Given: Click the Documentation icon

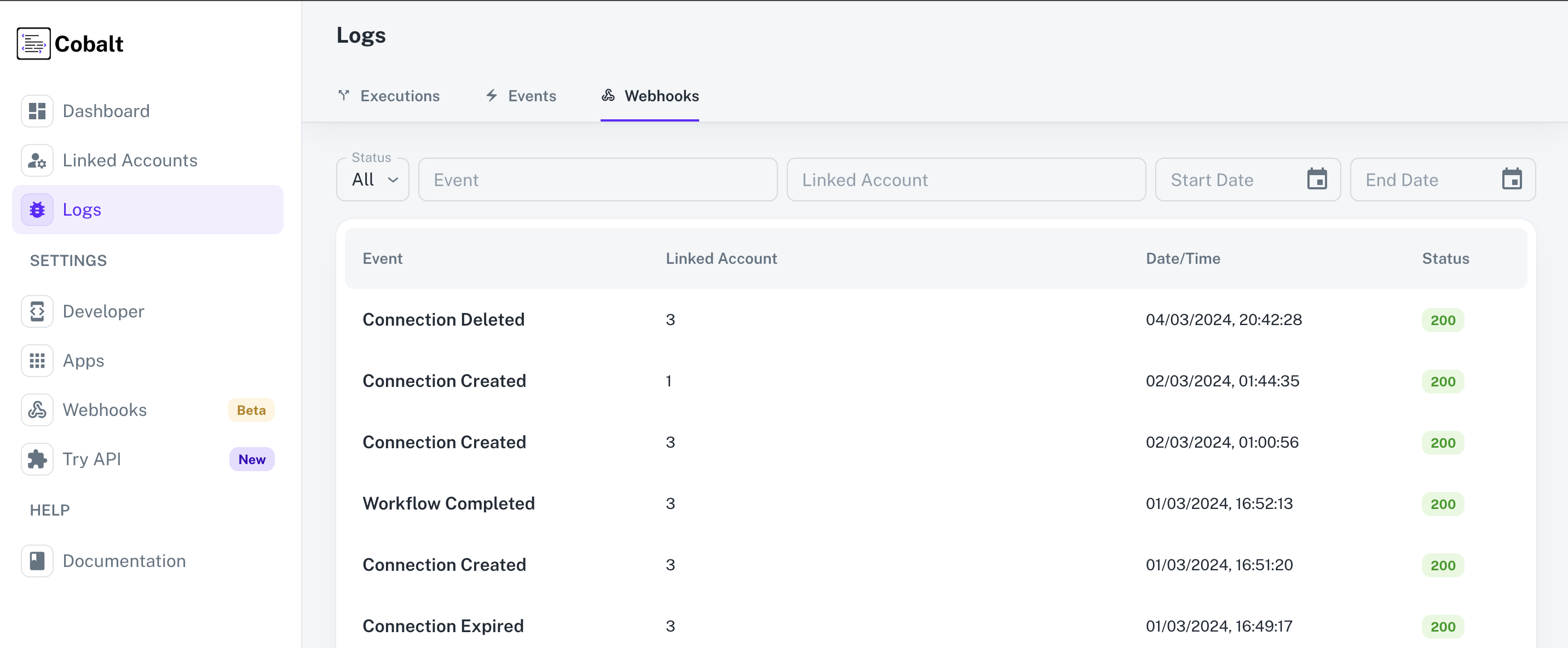Looking at the screenshot, I should click(x=37, y=560).
